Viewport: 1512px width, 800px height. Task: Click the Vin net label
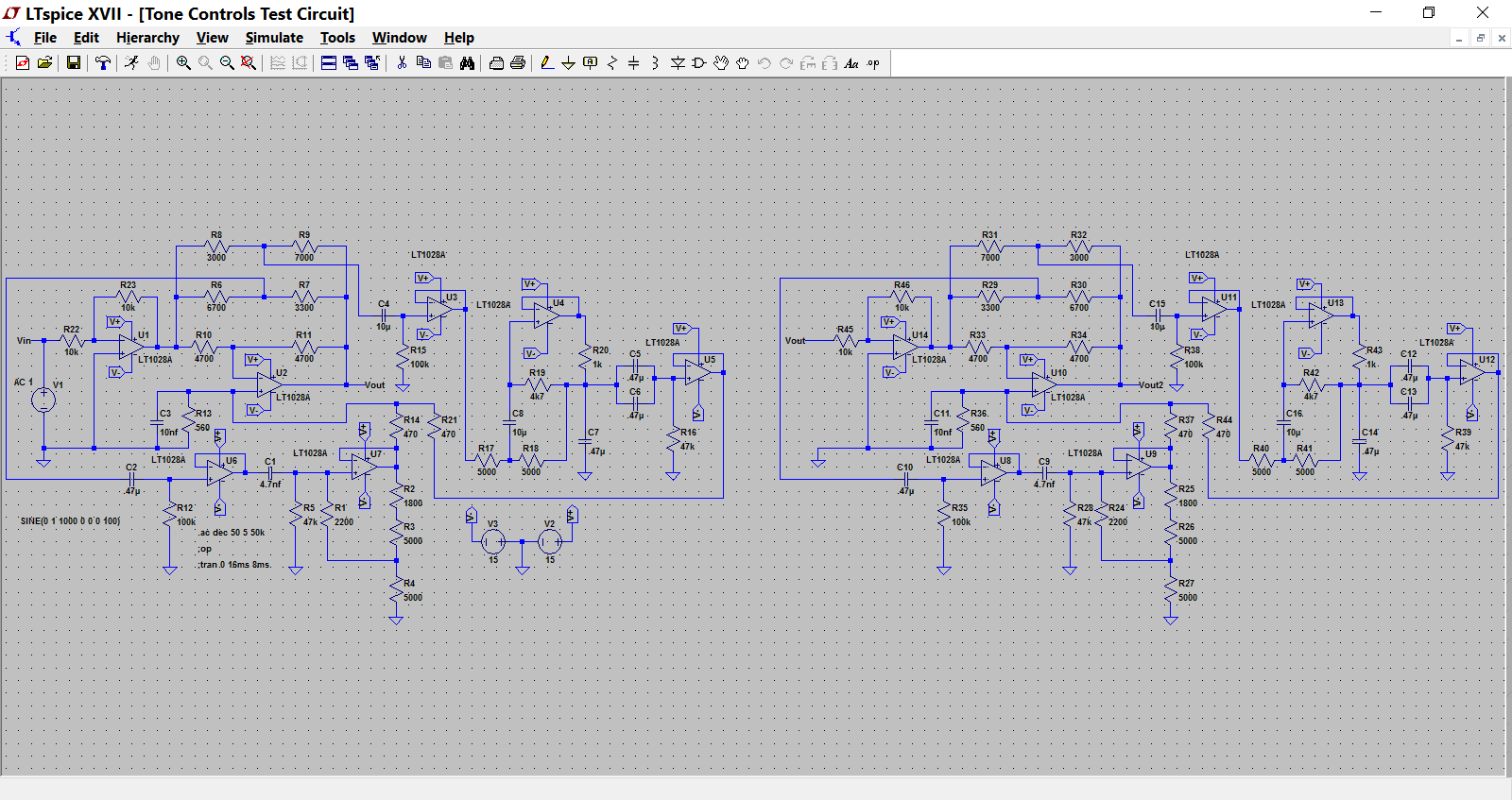(x=24, y=340)
